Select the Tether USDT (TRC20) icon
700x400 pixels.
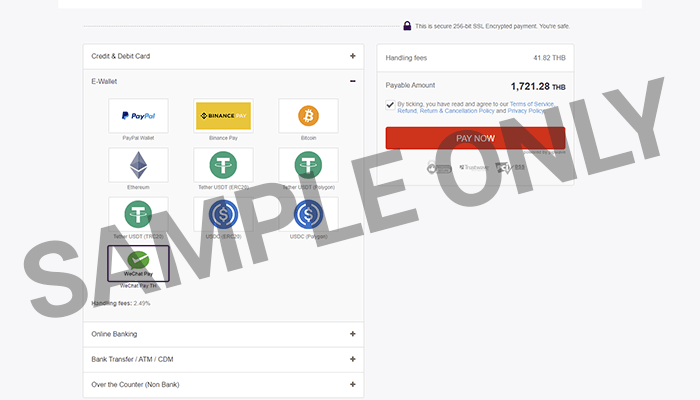click(138, 213)
